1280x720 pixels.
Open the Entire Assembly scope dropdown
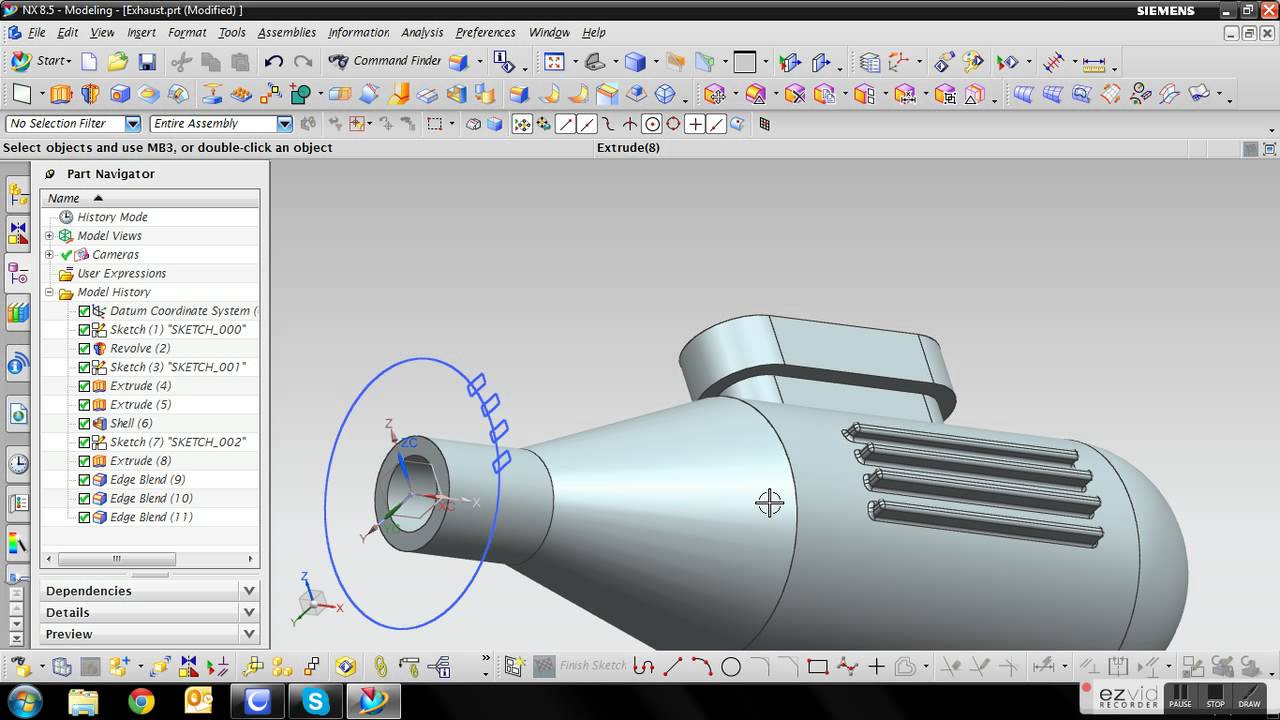(284, 124)
